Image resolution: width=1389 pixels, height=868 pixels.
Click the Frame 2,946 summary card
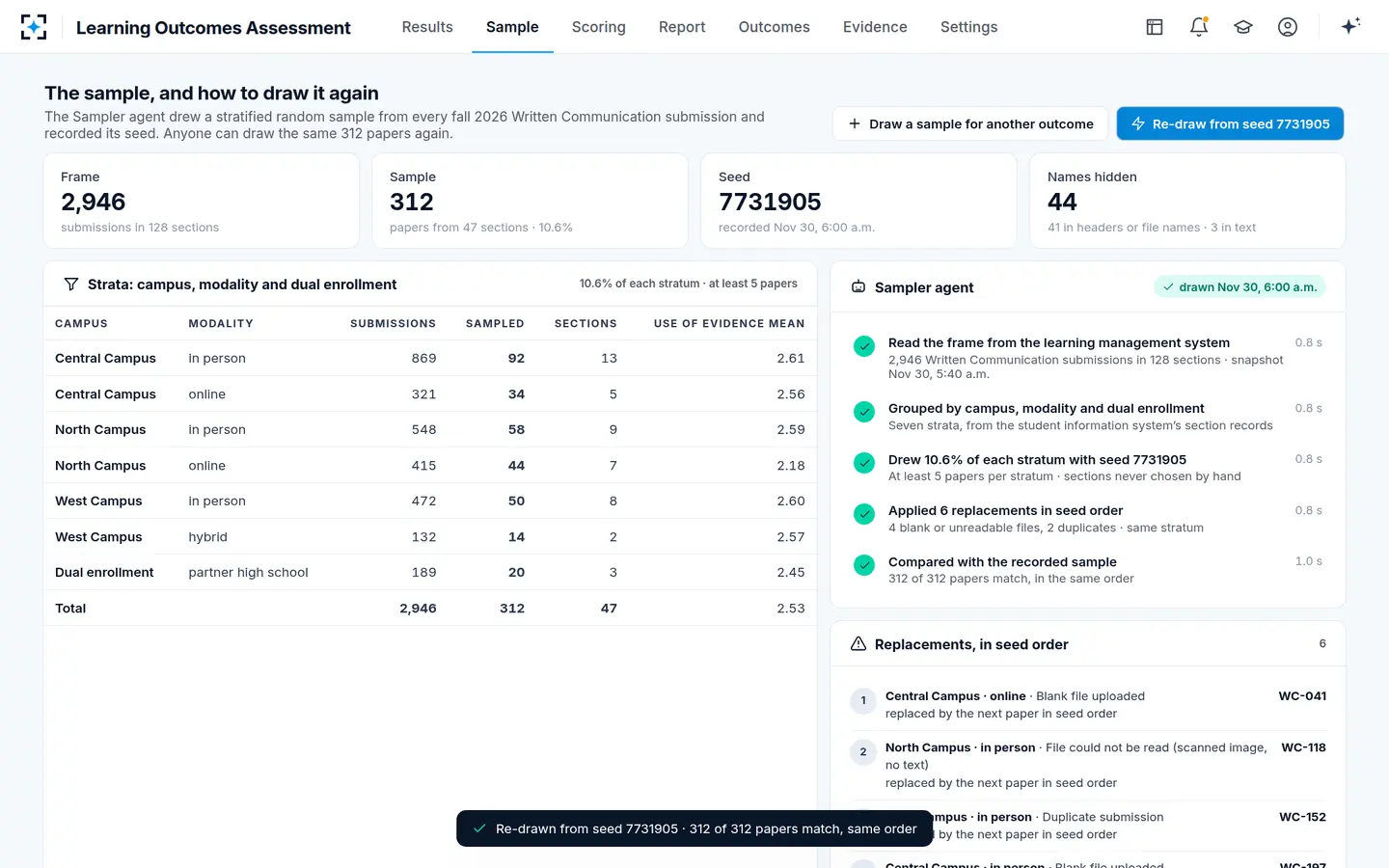tap(202, 201)
